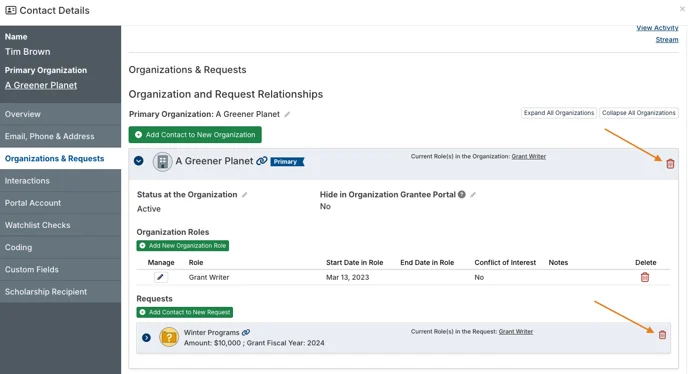Click the A Greener Planet building icon
The height and width of the screenshot is (374, 688).
[162, 162]
